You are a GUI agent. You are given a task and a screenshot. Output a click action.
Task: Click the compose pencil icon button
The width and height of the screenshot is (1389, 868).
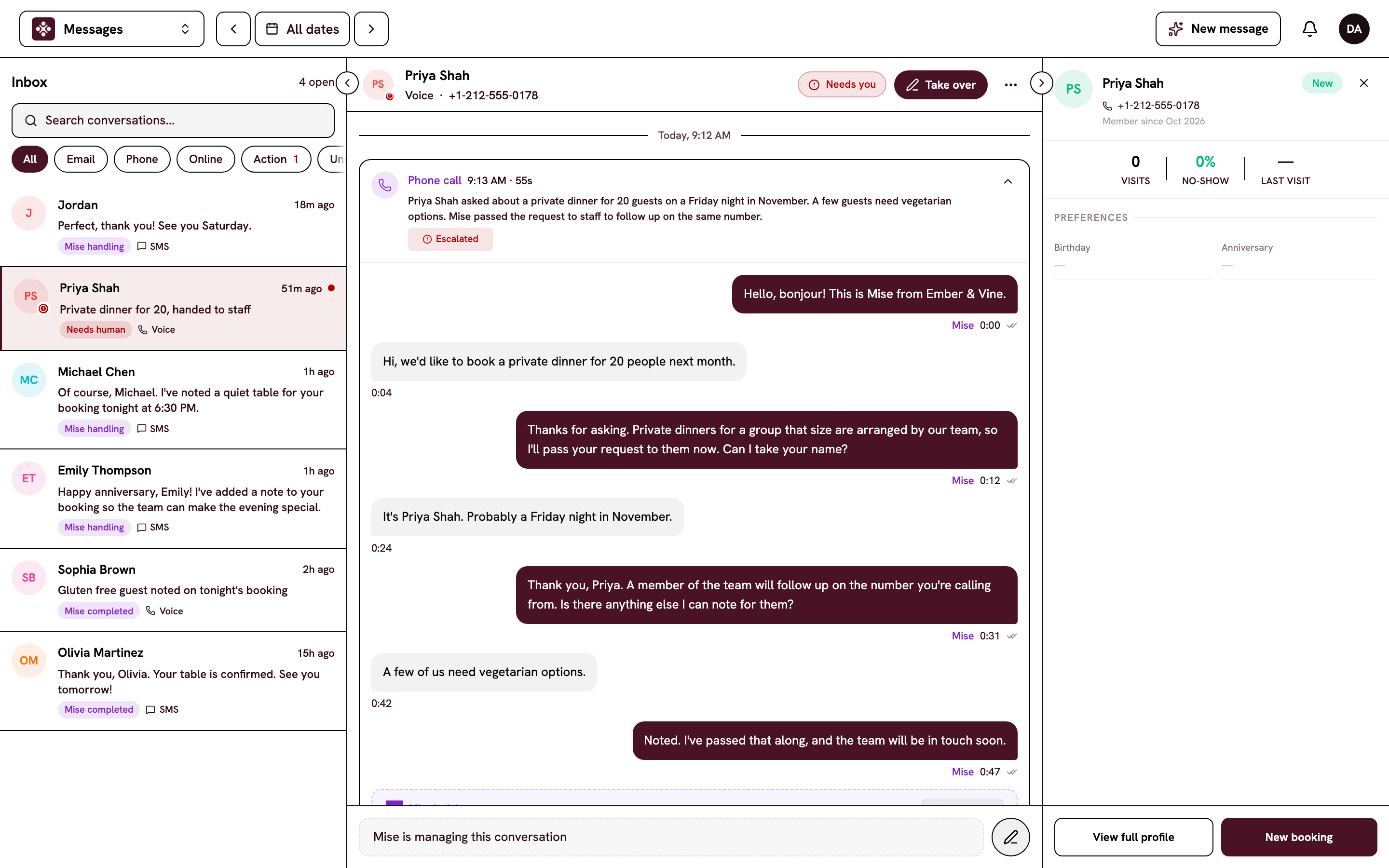(1010, 837)
